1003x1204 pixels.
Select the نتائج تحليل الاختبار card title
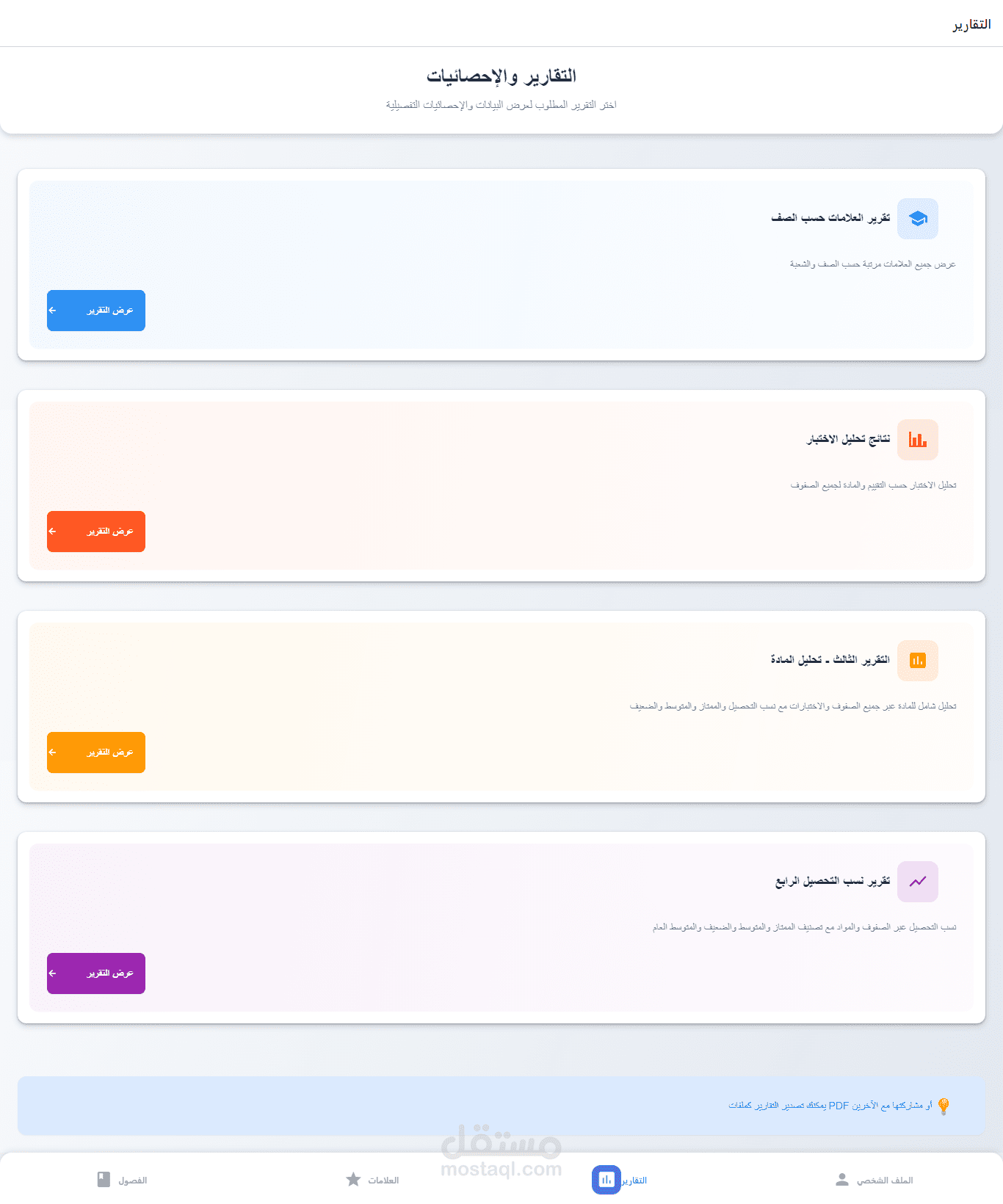pyautogui.click(x=848, y=439)
